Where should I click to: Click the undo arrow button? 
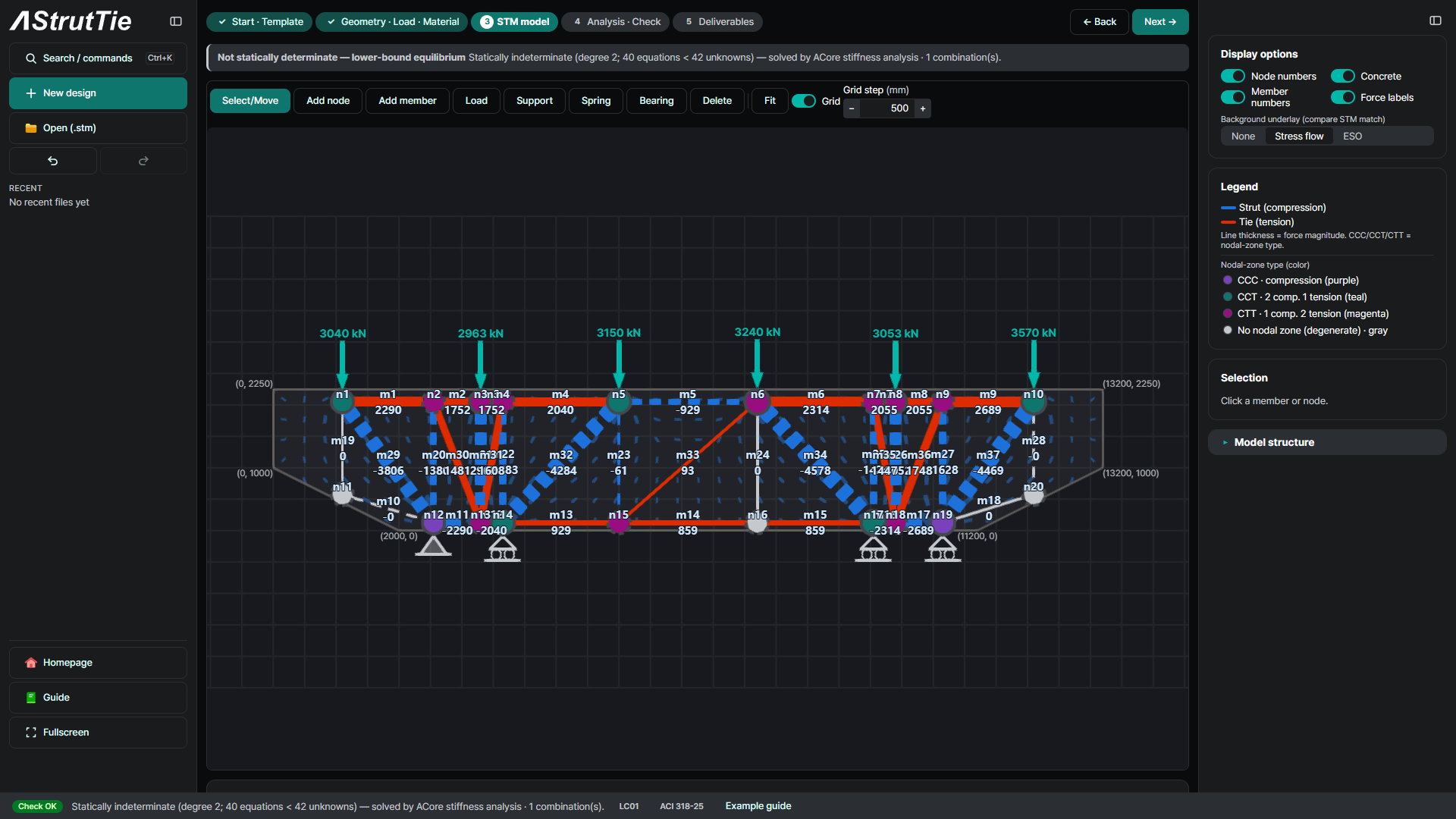tap(53, 161)
